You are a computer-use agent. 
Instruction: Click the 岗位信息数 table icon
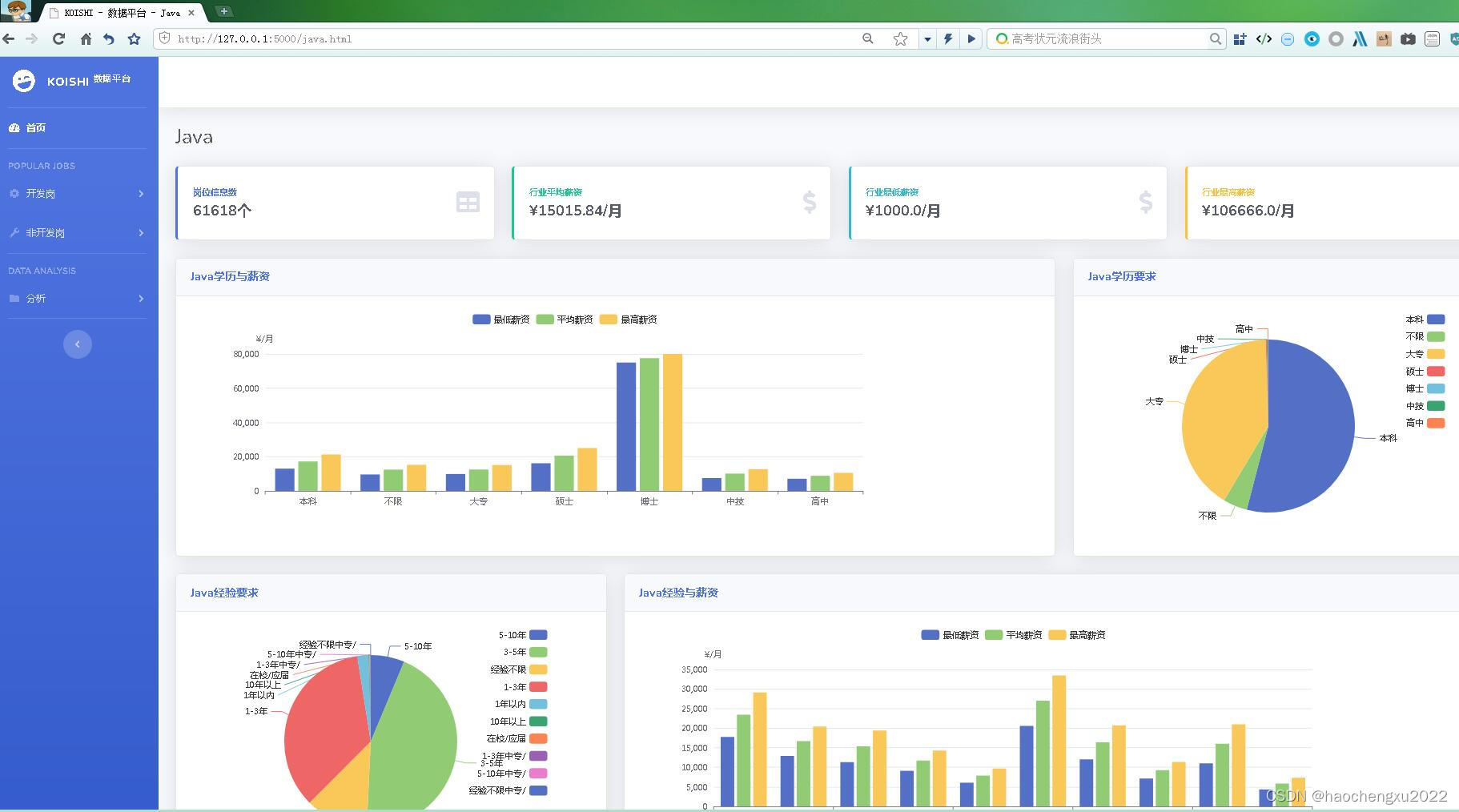tap(468, 202)
